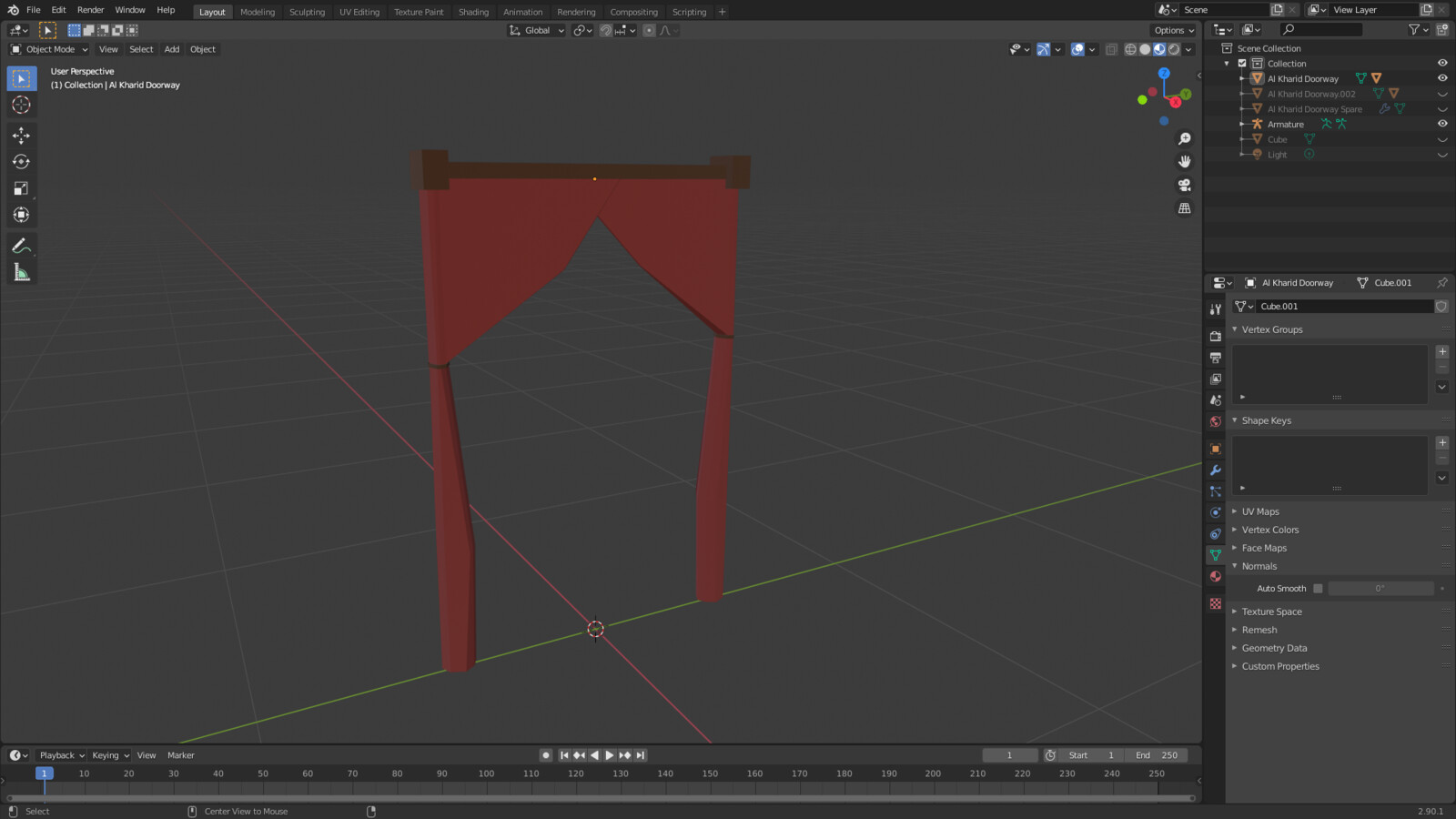This screenshot has height=819, width=1456.
Task: Toggle the Collection exclude checkbox
Action: pos(1242,64)
